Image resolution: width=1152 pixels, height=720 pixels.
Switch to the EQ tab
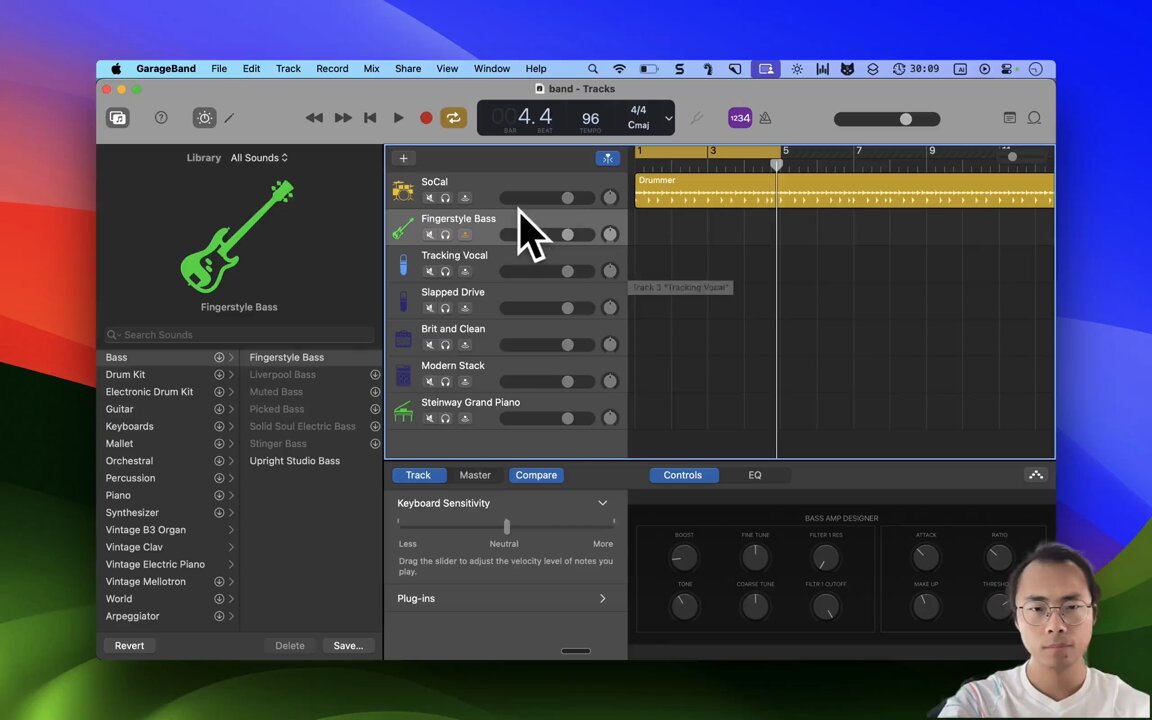[x=755, y=475]
